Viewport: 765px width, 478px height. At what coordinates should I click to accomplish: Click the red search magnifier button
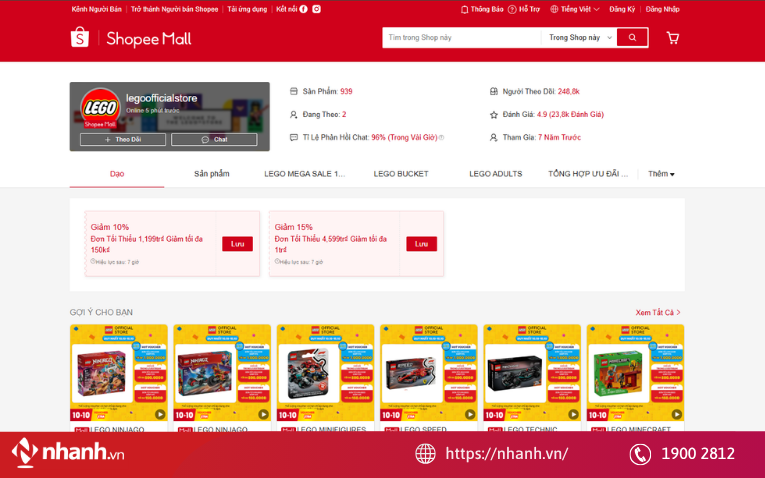(632, 38)
